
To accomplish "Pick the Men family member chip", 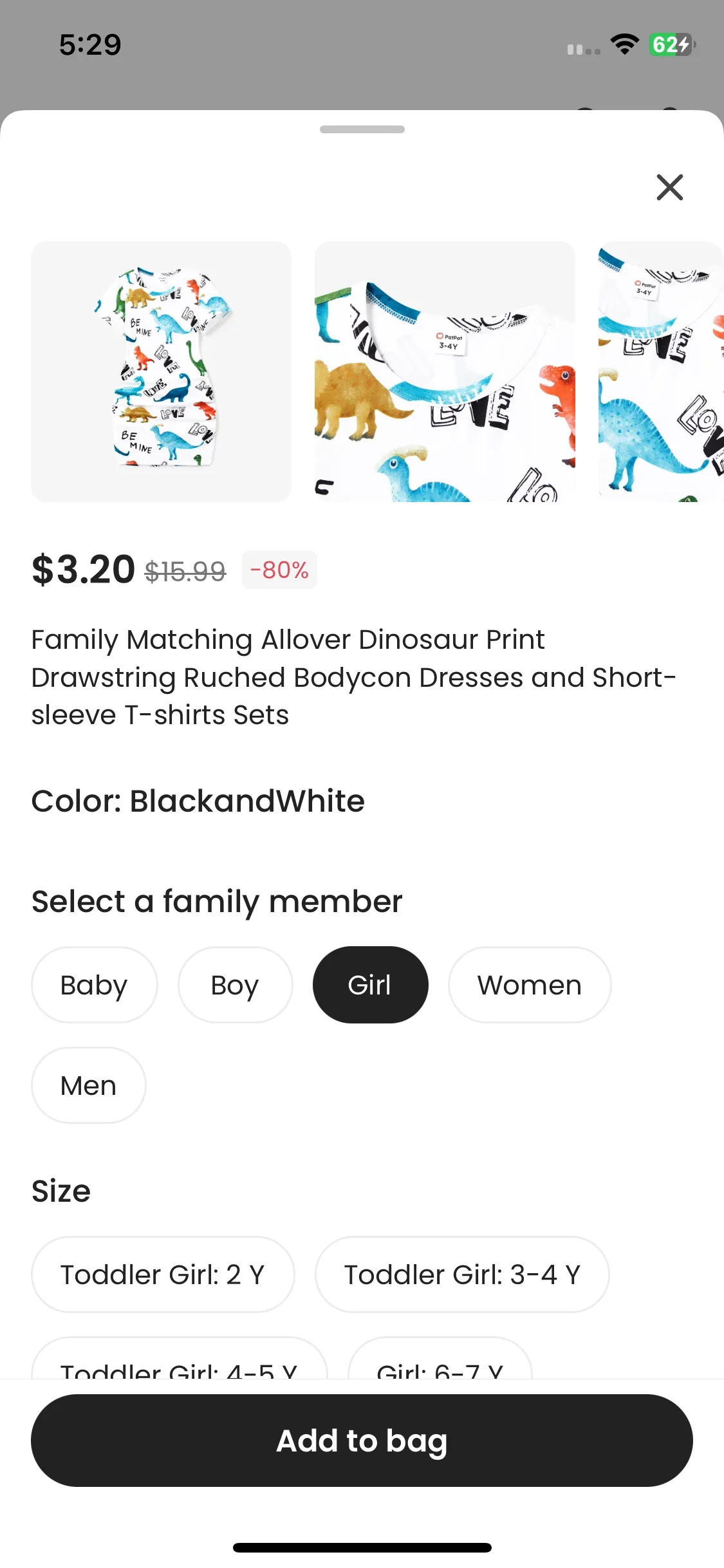I will [x=88, y=1085].
